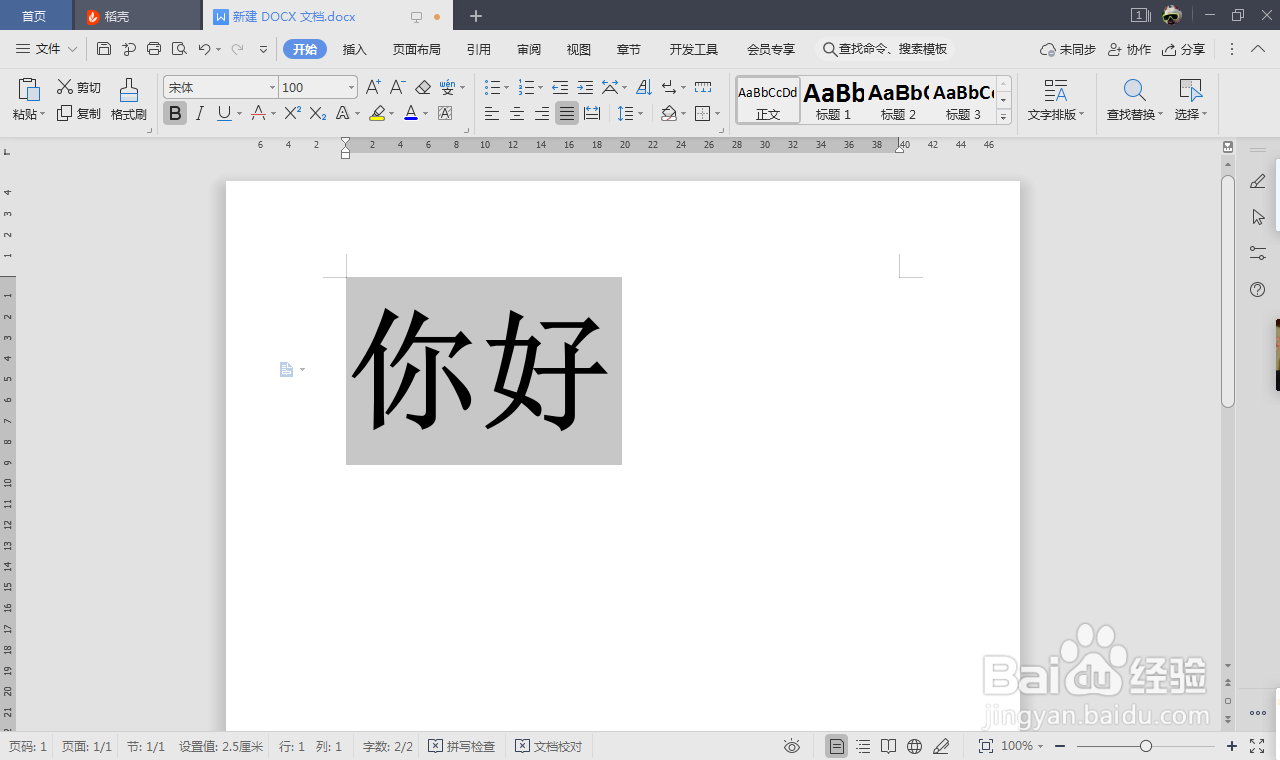Viewport: 1280px width, 760px height.
Task: Toggle justify alignment
Action: [x=567, y=114]
